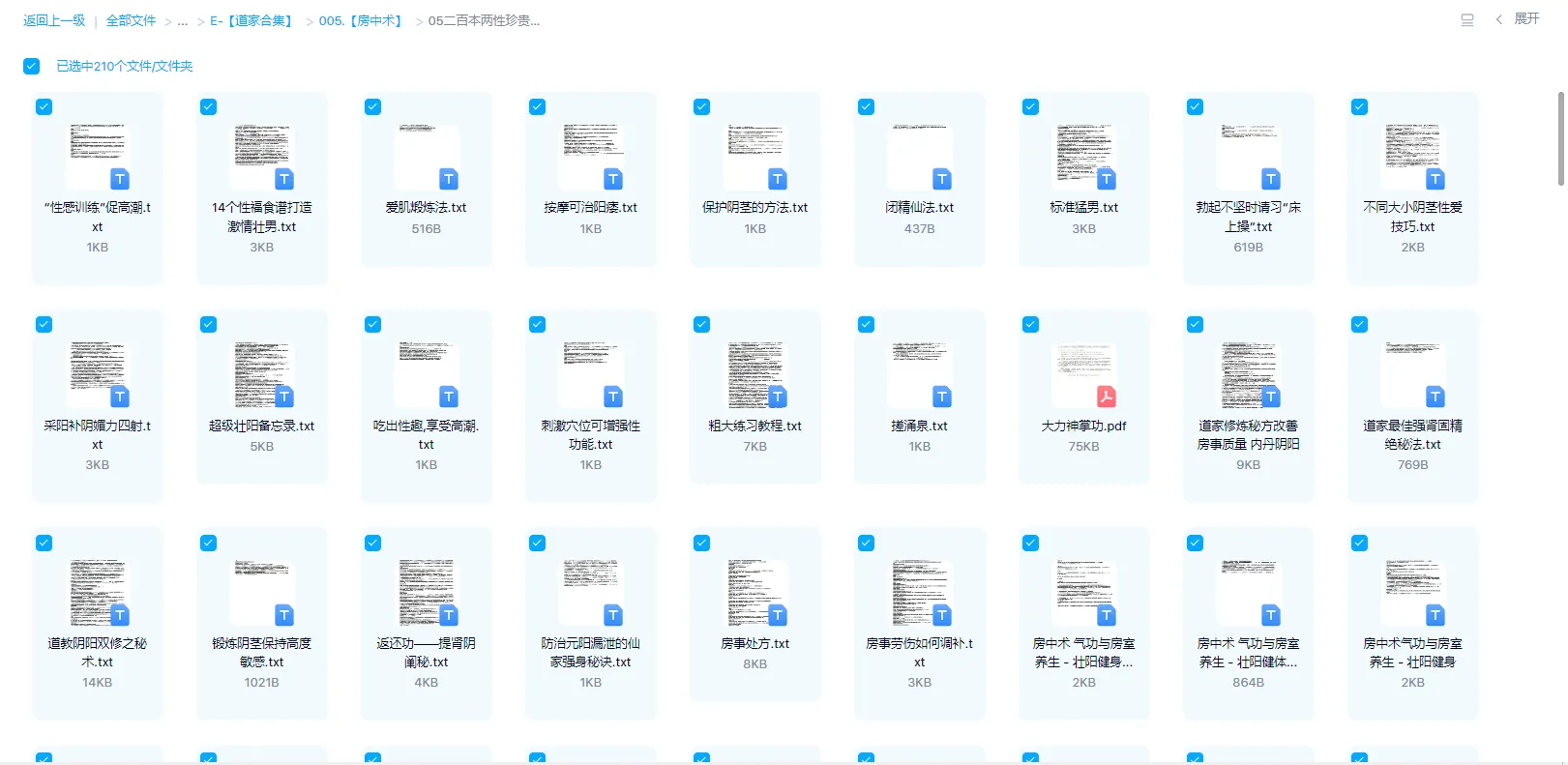1568x765 pixels.
Task: Toggle the select-all checkbox for 210 files
Action: tap(32, 66)
